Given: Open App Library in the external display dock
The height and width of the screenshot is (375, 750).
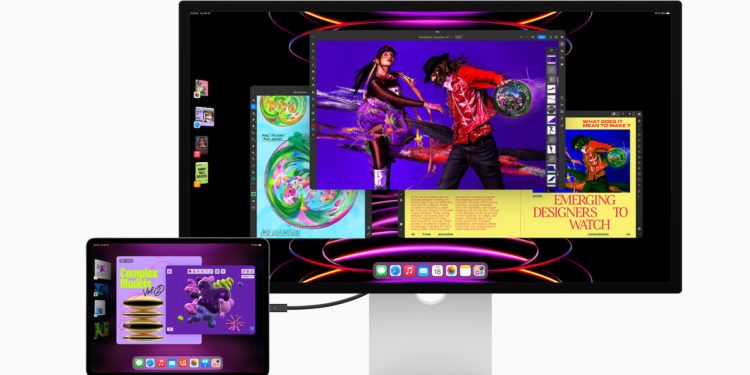Looking at the screenshot, I should tap(479, 271).
